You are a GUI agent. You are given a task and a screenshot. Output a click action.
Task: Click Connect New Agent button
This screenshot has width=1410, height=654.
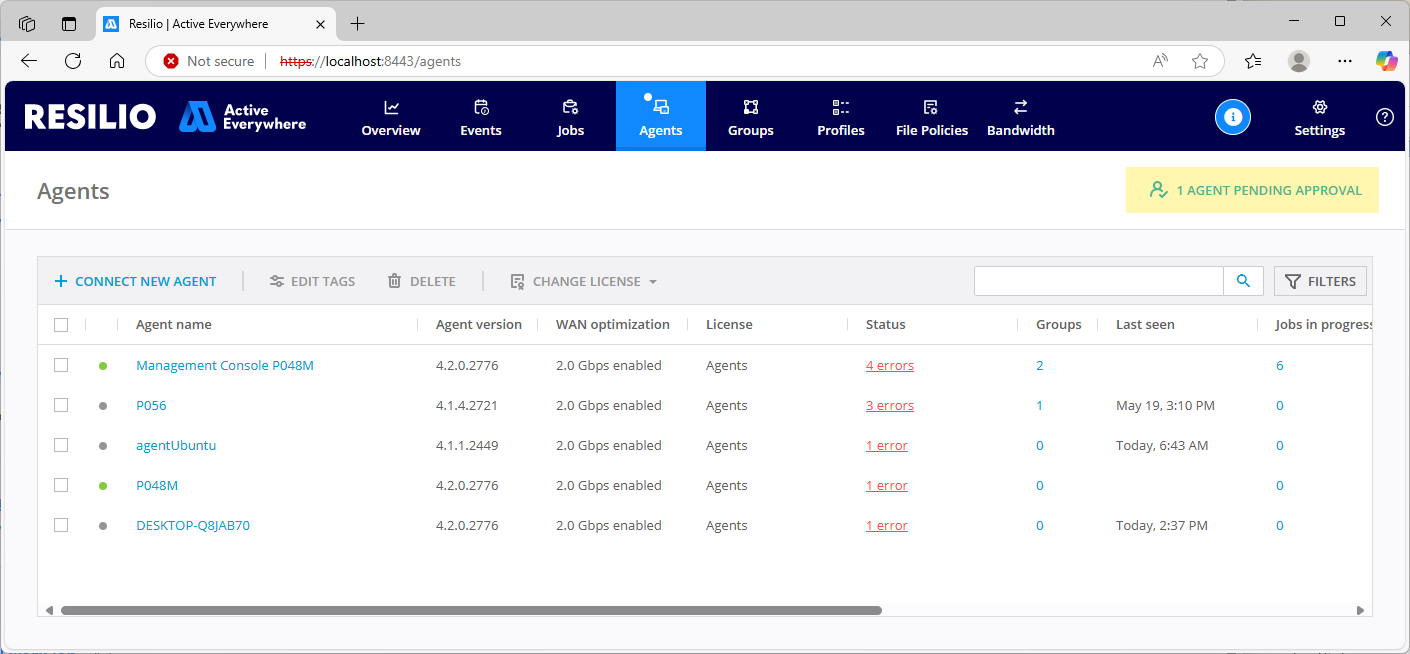[x=135, y=282]
